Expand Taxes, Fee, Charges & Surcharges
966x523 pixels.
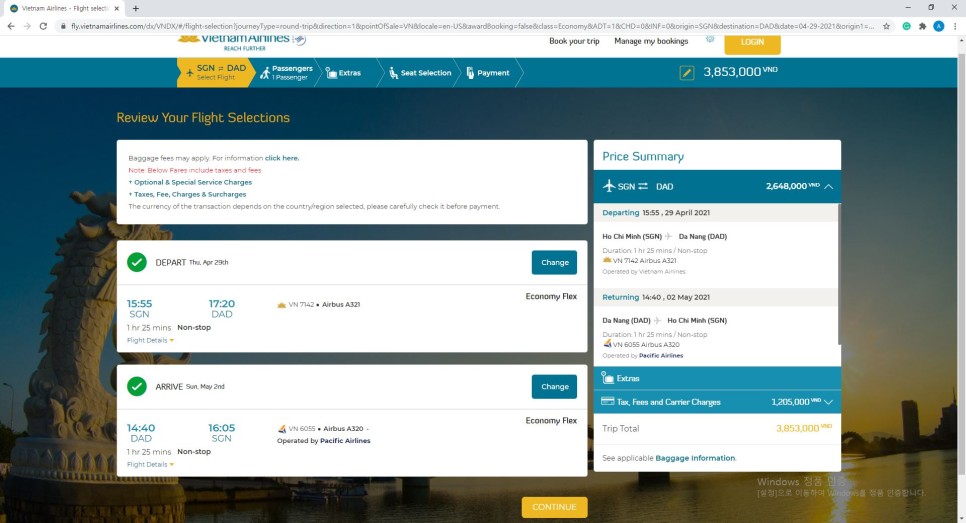[187, 194]
